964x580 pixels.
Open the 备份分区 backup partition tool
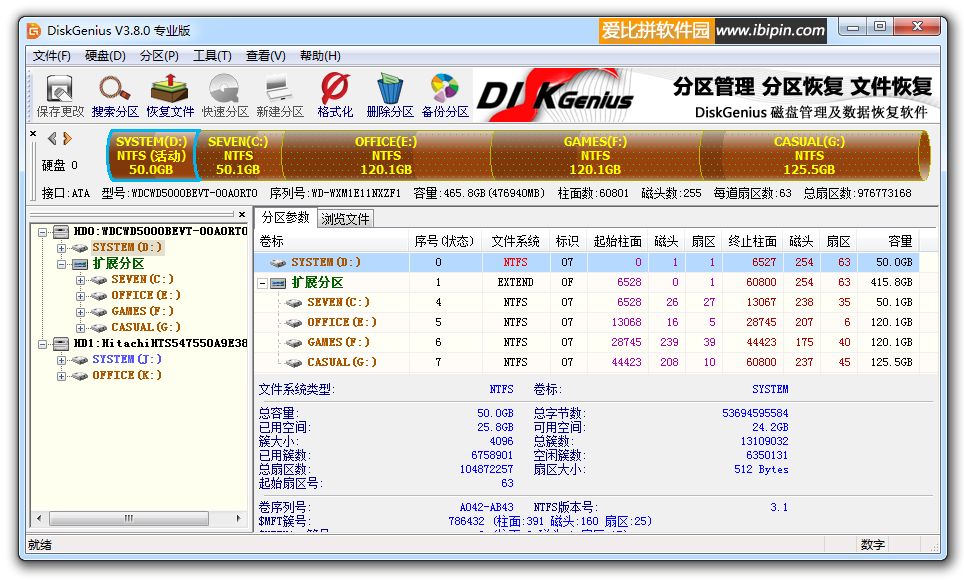tap(445, 96)
